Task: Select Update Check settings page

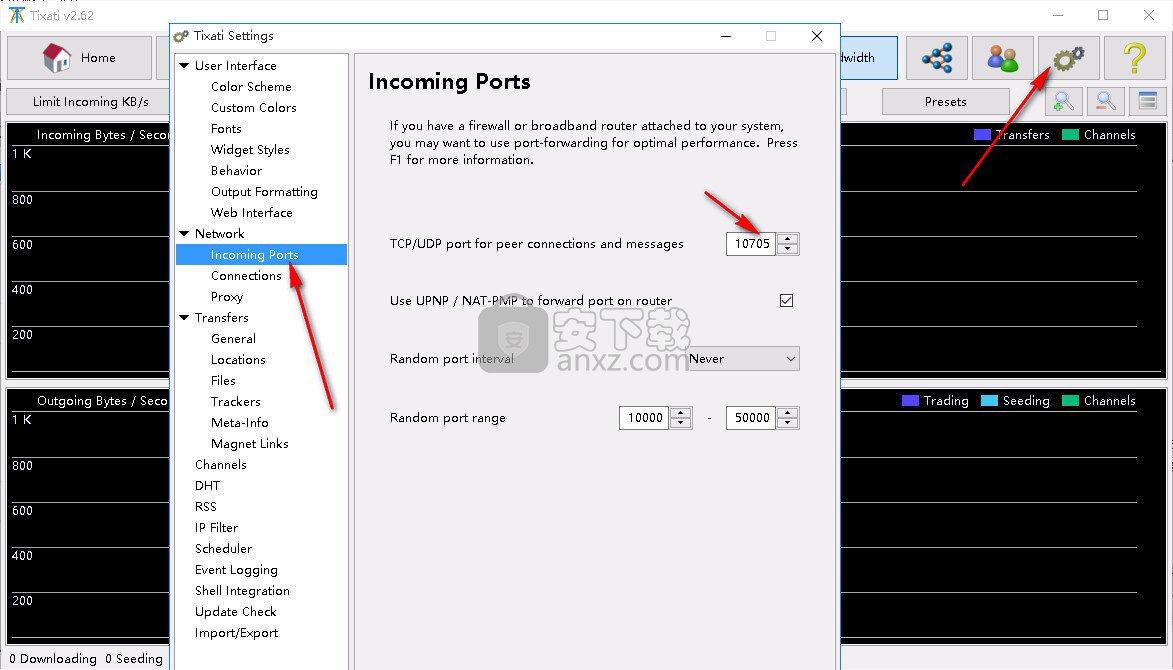Action: (x=236, y=612)
